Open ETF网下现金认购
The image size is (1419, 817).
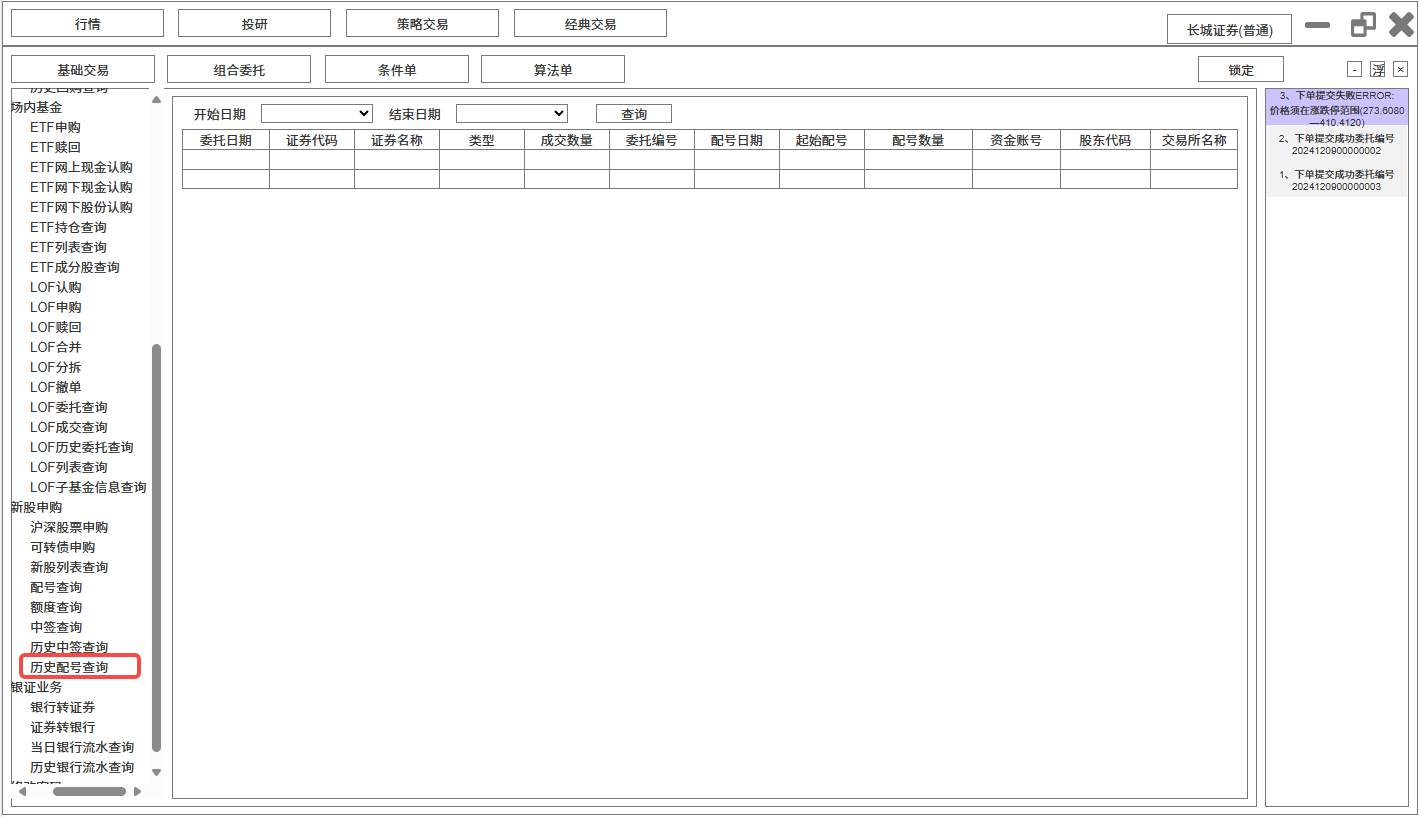81,187
